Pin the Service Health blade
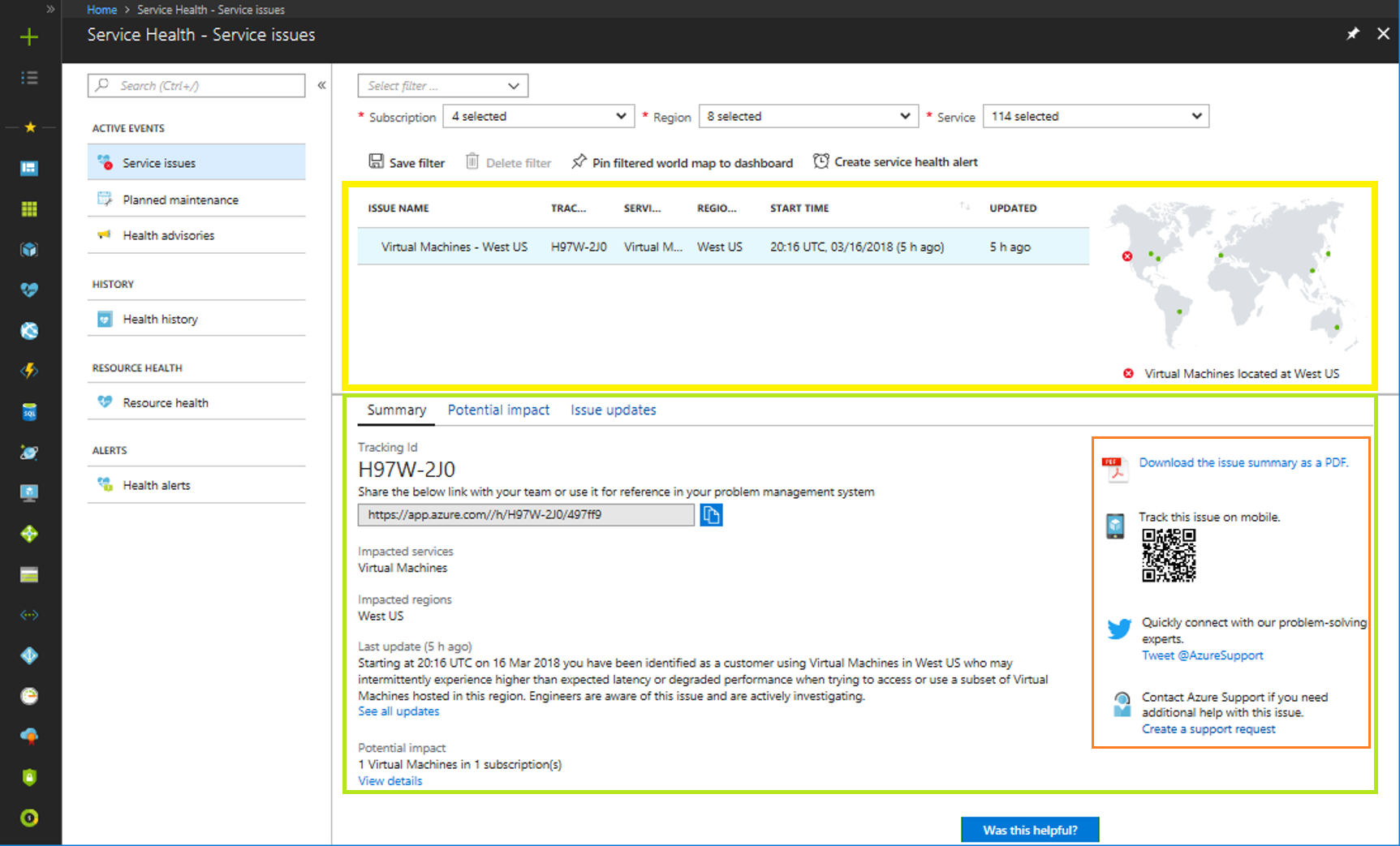Image resolution: width=1400 pixels, height=846 pixels. (1353, 34)
